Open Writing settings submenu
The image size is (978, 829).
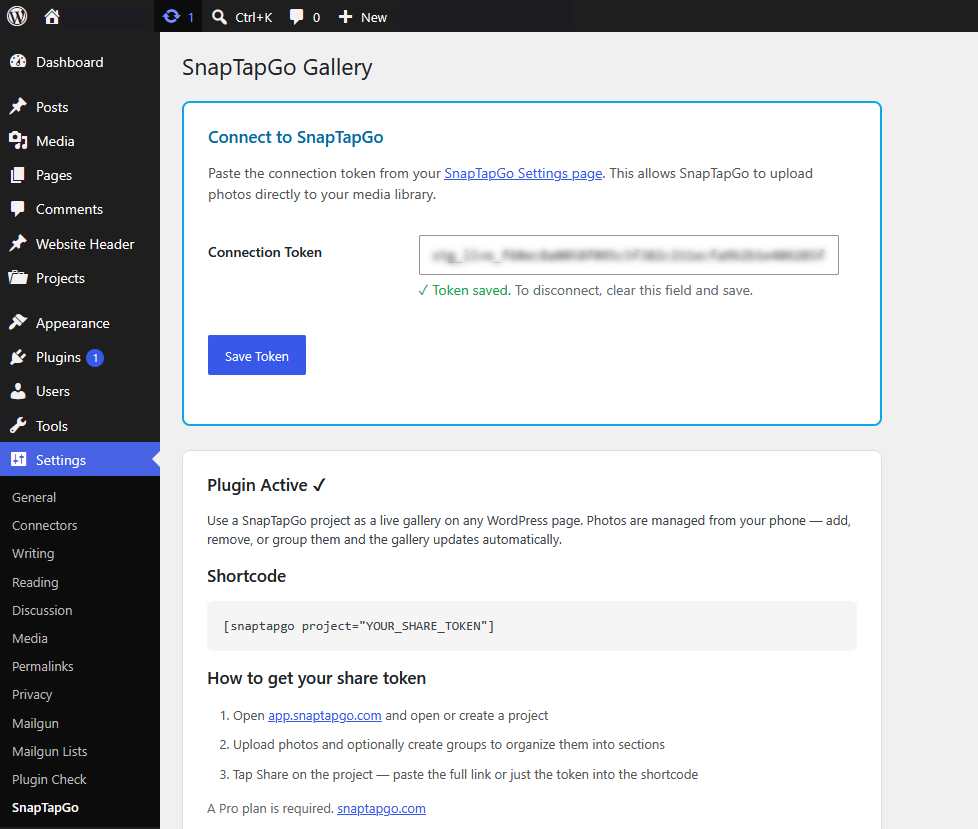click(33, 553)
